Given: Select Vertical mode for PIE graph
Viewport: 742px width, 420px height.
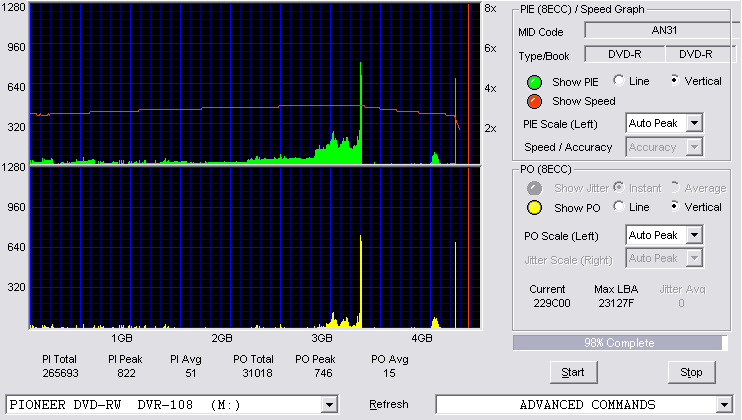Looking at the screenshot, I should tap(675, 80).
